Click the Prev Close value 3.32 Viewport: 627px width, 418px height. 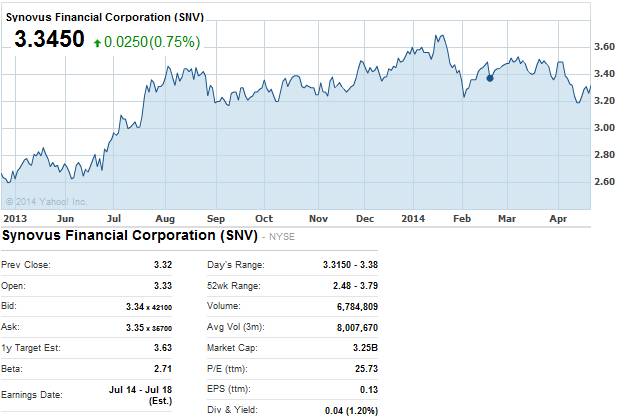[163, 265]
